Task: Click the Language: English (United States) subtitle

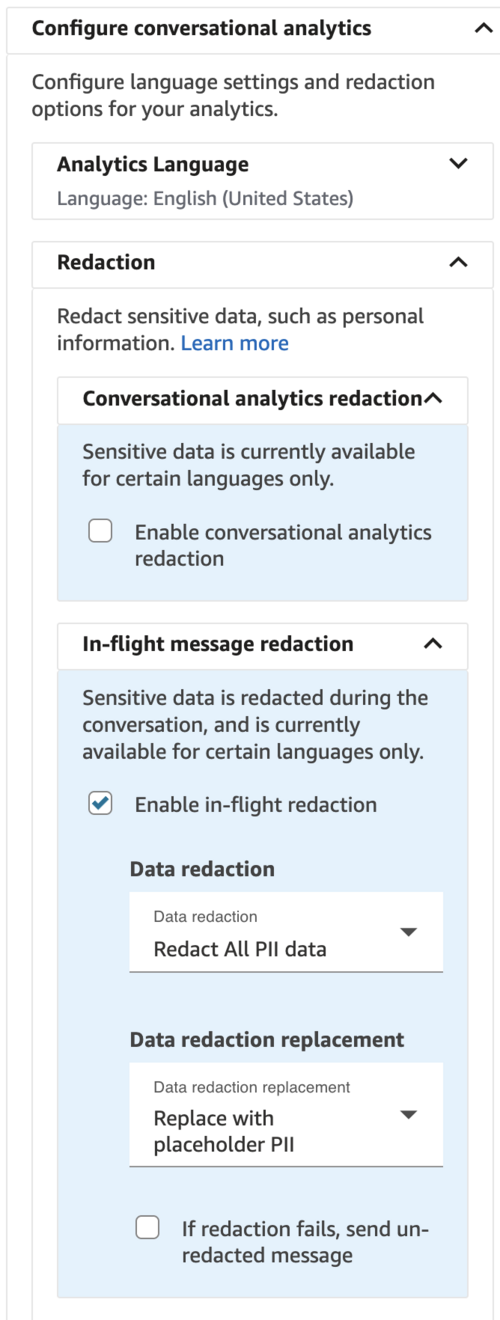Action: point(205,199)
